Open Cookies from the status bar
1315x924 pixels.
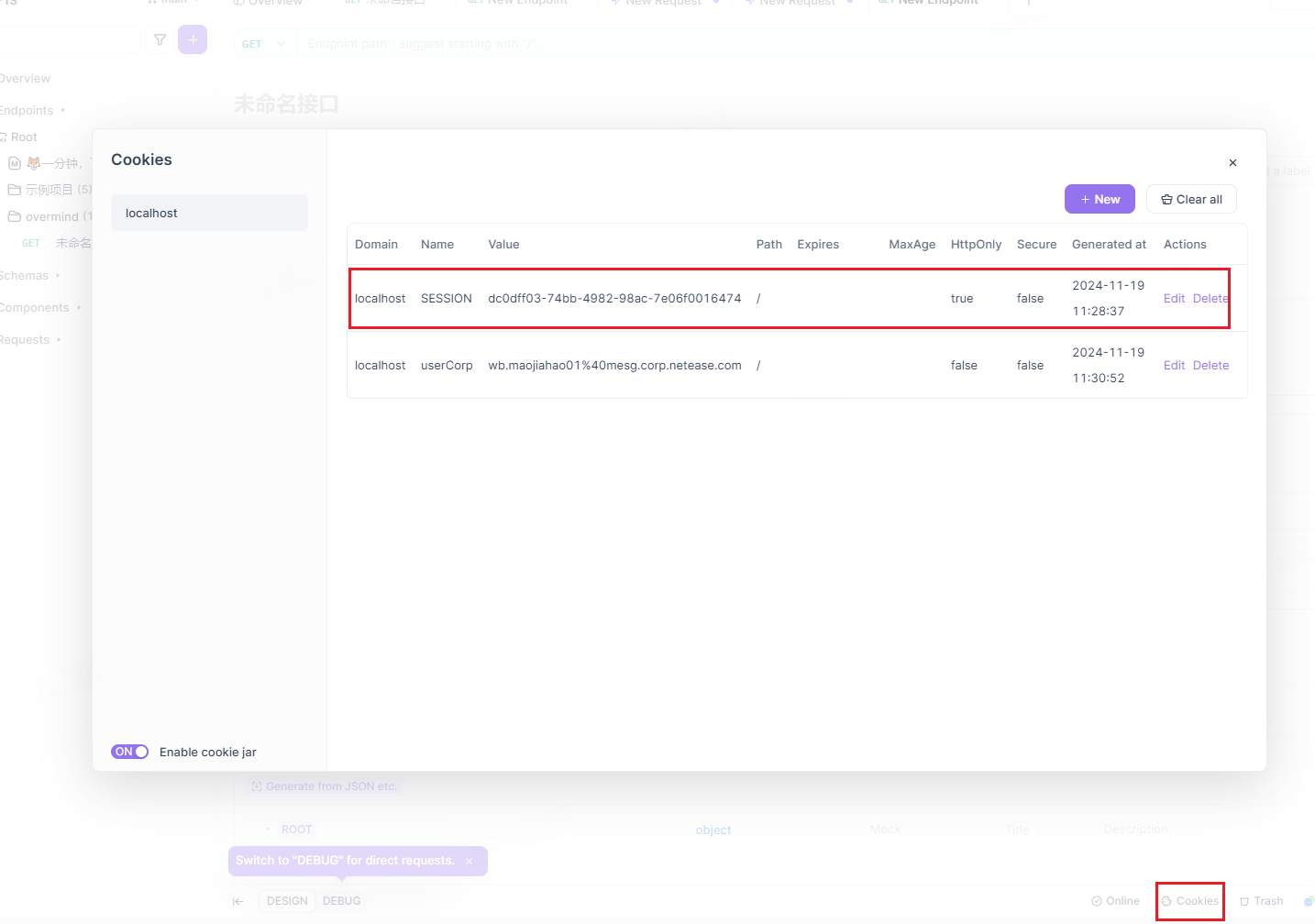click(1189, 901)
